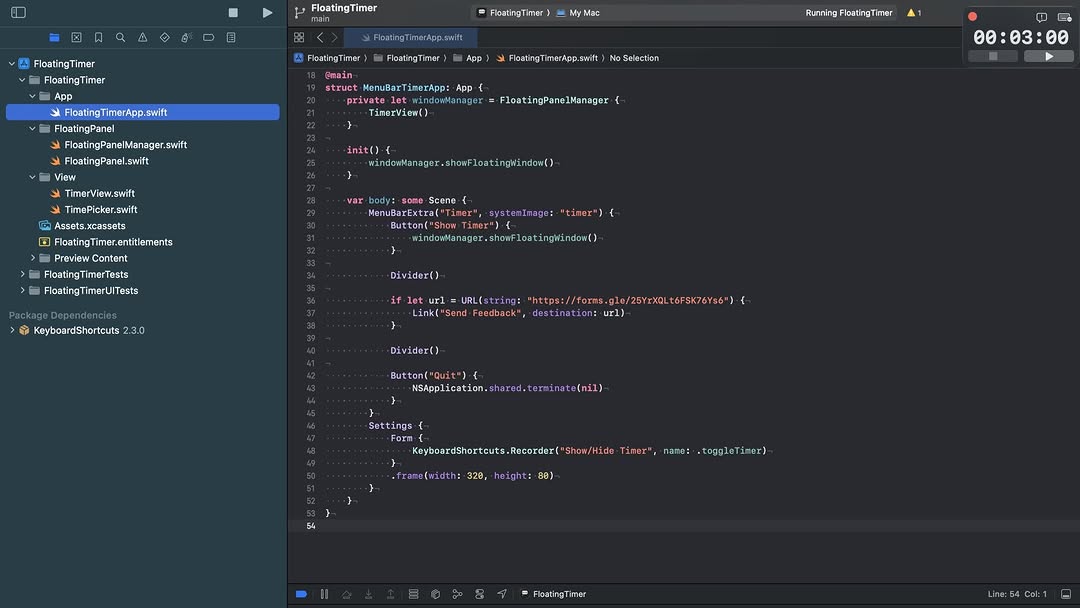Open the Project navigator folder icon
This screenshot has height=608, width=1080.
pos(54,37)
